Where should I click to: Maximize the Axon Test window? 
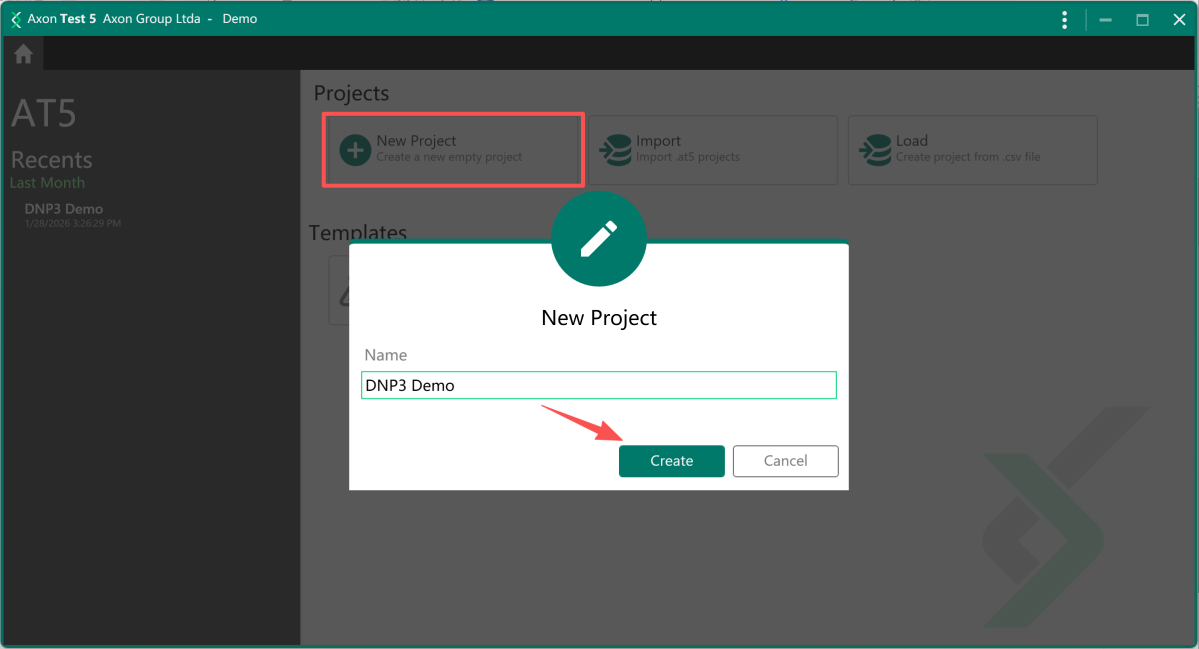pos(1142,20)
